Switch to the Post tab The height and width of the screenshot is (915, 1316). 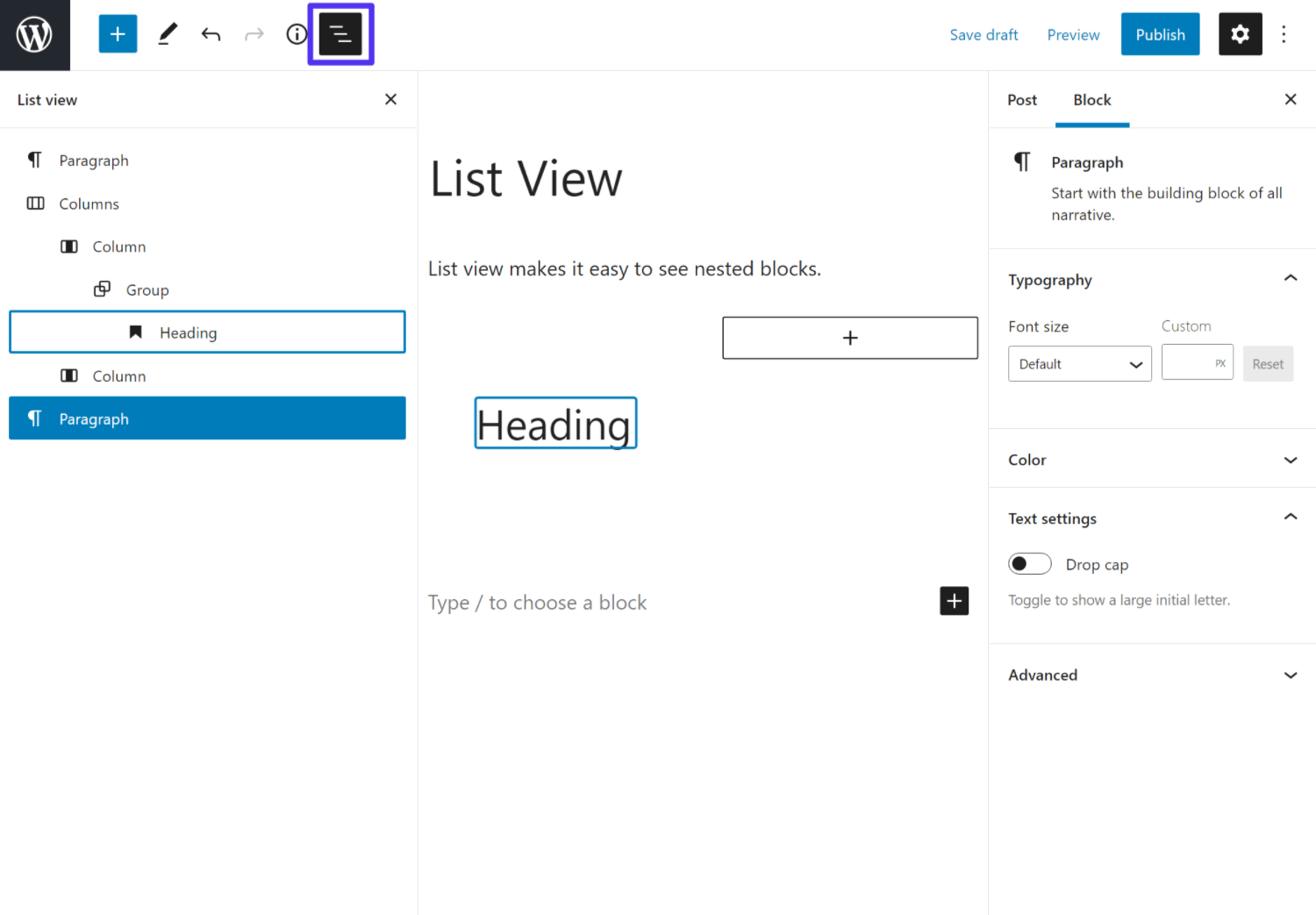1021,99
